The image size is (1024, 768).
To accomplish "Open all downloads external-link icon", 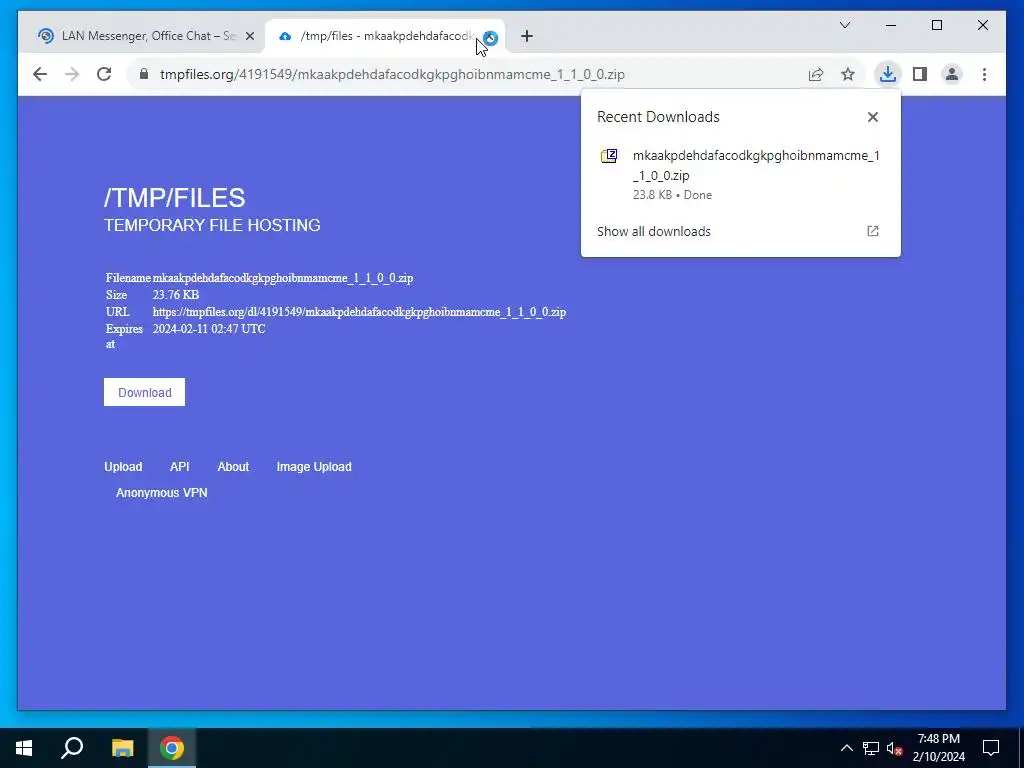I will (872, 231).
